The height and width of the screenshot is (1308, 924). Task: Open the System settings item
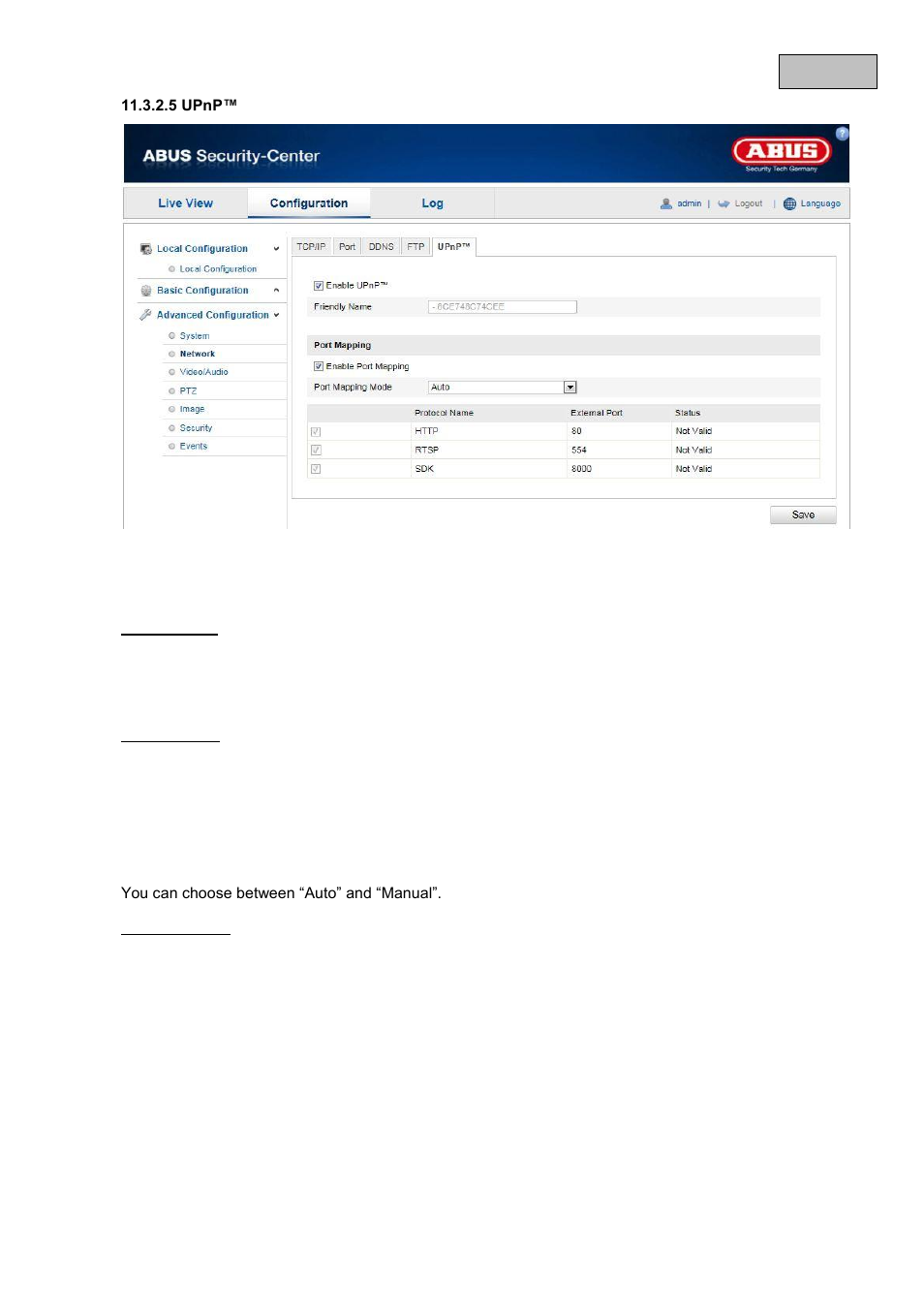pos(195,336)
